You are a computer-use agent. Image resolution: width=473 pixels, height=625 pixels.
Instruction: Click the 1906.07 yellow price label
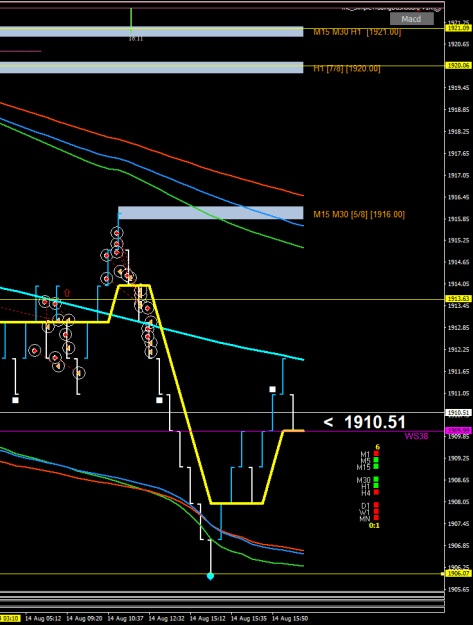pos(458,573)
